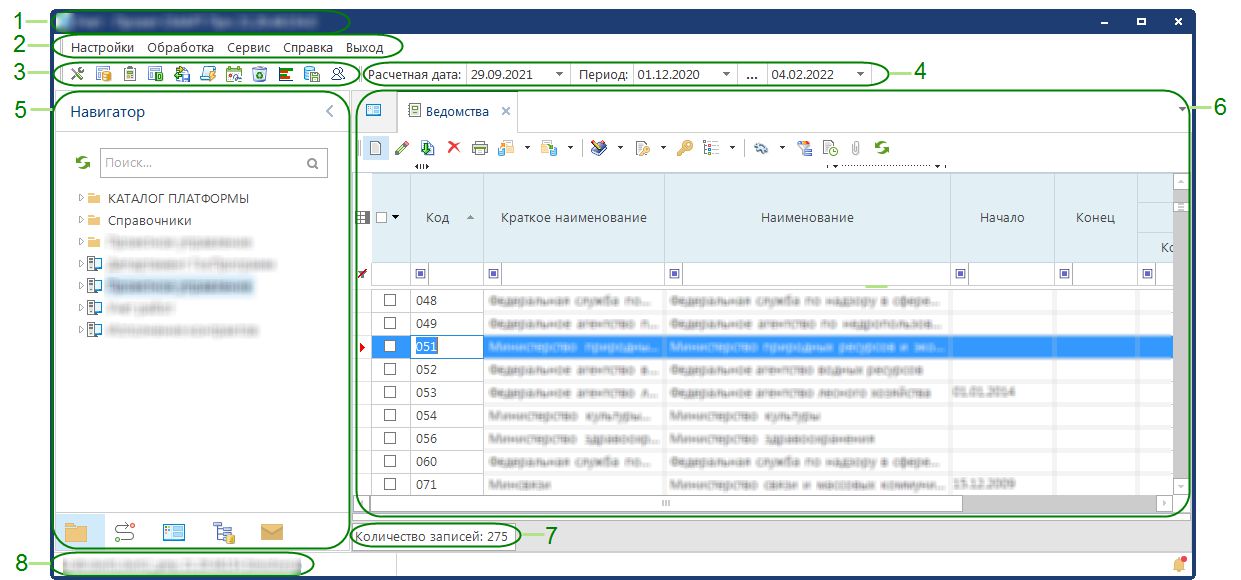This screenshot has width=1241, height=580.
Task: Click the red X delete record icon
Action: (453, 148)
